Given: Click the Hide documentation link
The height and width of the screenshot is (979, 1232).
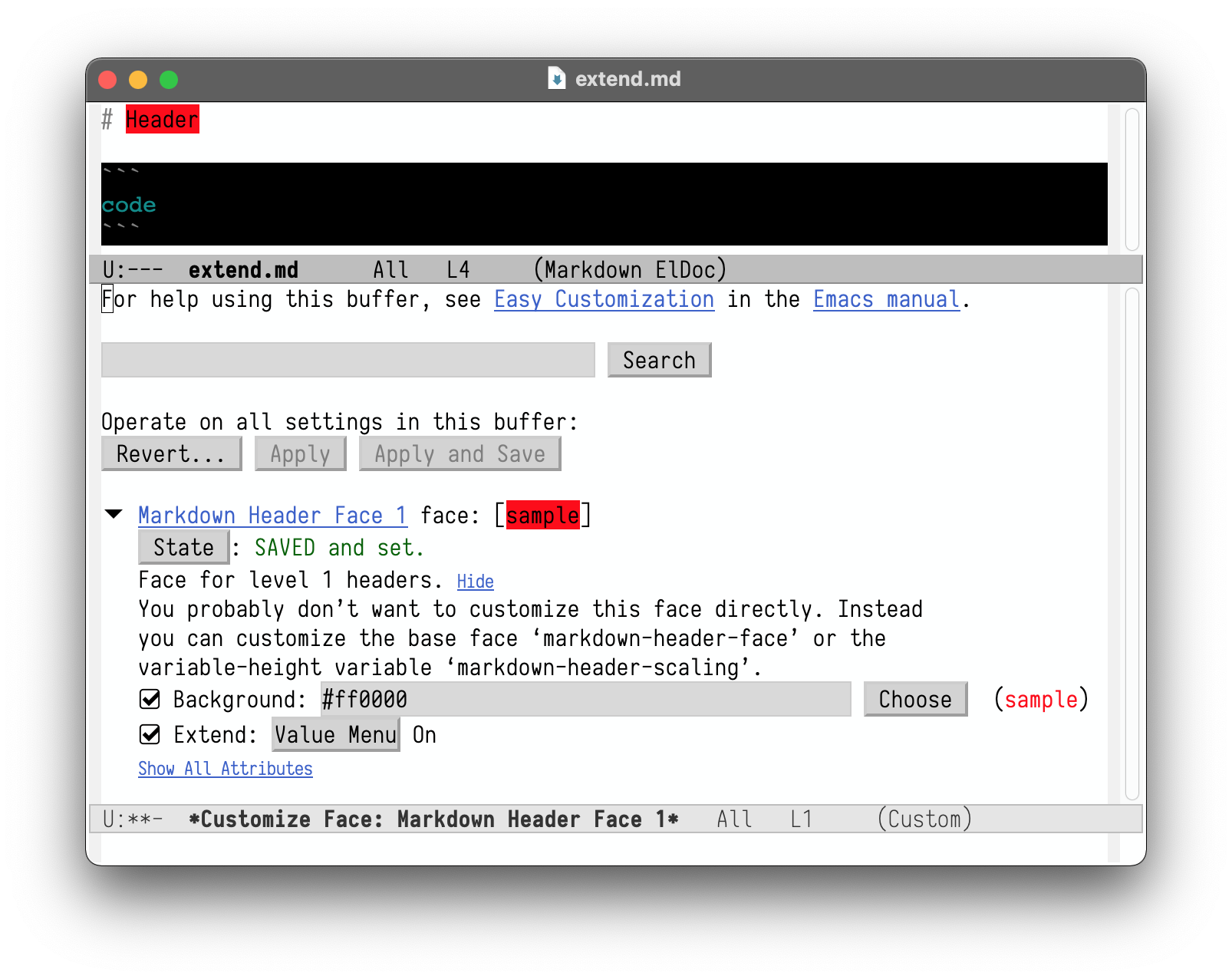Looking at the screenshot, I should [476, 582].
